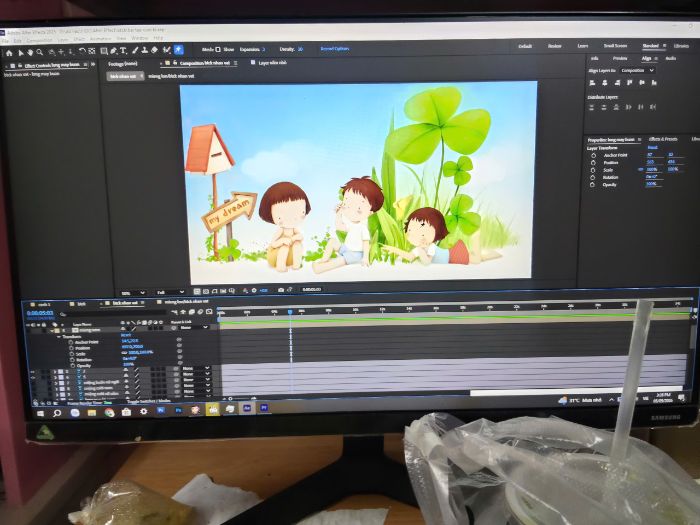The image size is (700, 525).
Task: Select the Pen tool
Action: (x=113, y=51)
